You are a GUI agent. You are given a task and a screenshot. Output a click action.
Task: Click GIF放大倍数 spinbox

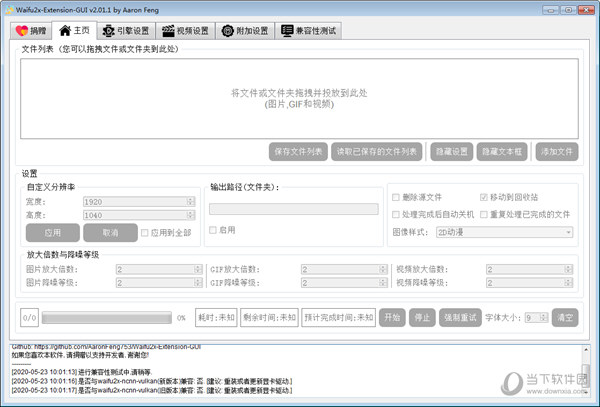[344, 269]
